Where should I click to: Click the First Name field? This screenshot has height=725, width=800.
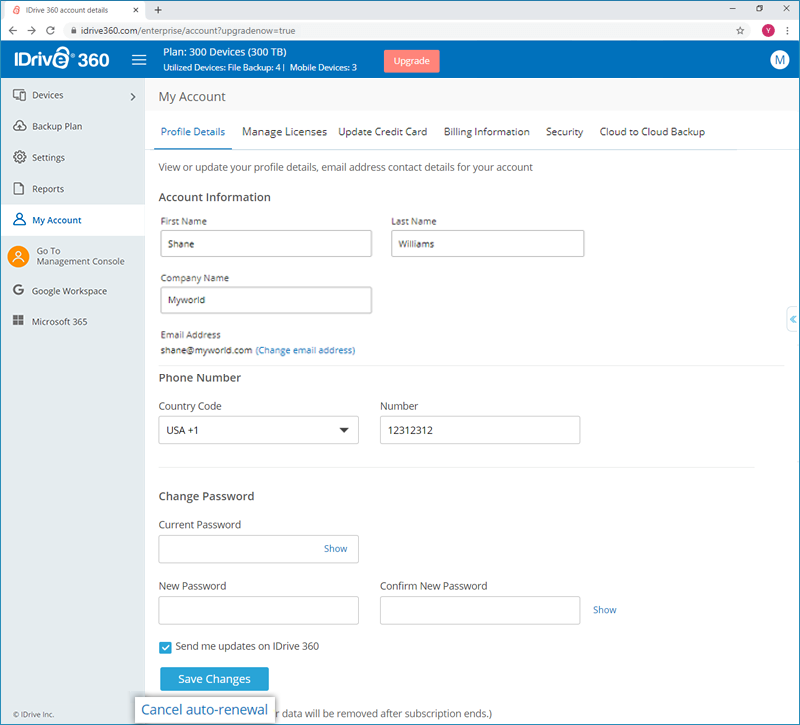click(x=266, y=243)
